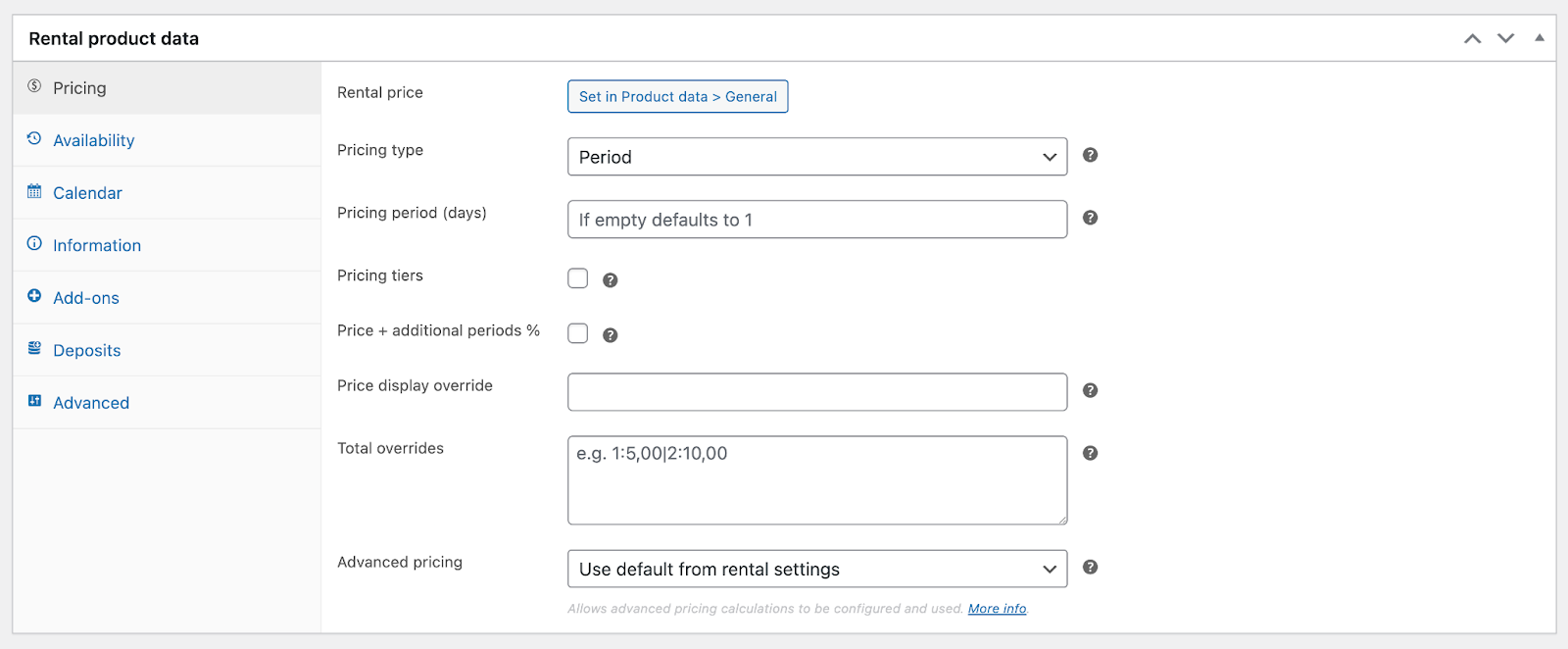Go to the Deposits tab
Screen dimensions: 1568x649
point(167,350)
